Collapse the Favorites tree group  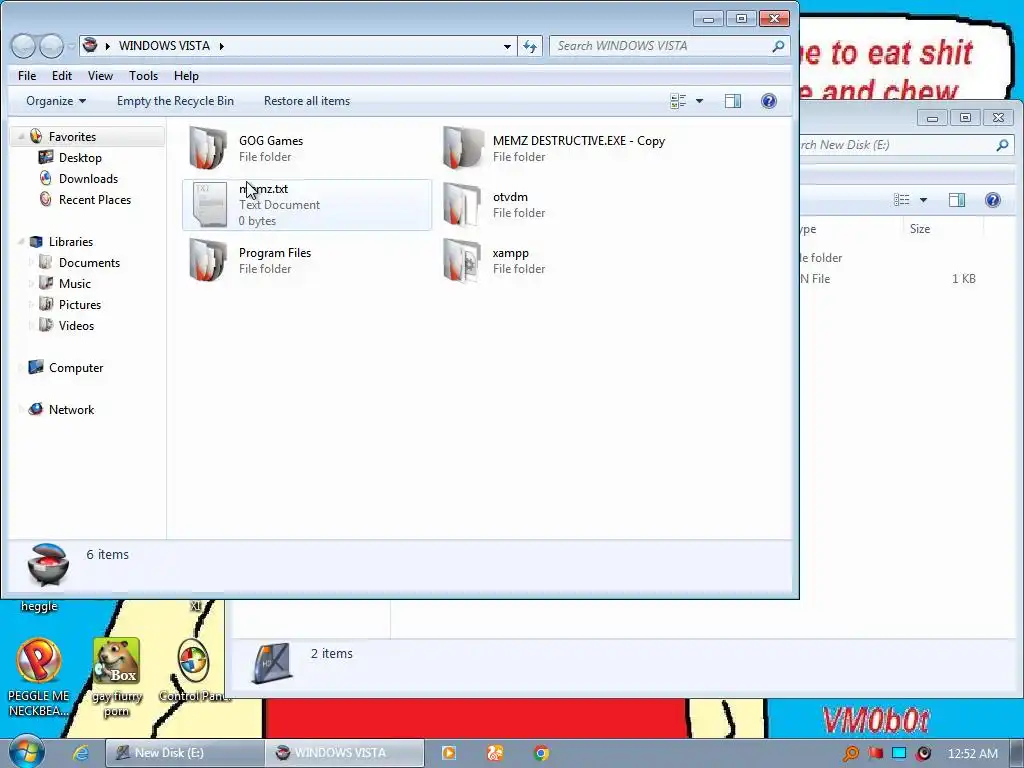tap(21, 136)
